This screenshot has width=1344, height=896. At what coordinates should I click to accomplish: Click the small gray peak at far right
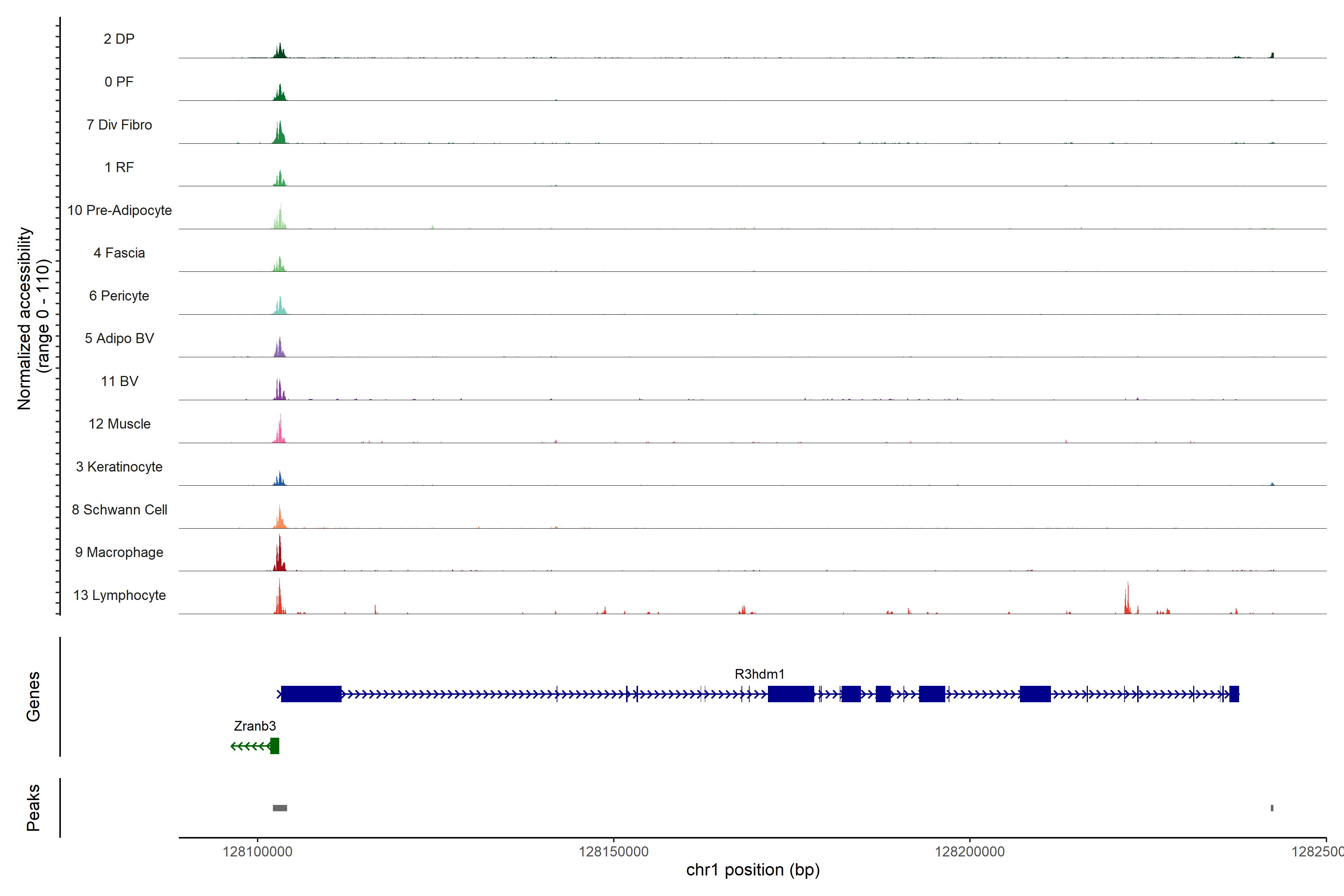pos(1272,808)
